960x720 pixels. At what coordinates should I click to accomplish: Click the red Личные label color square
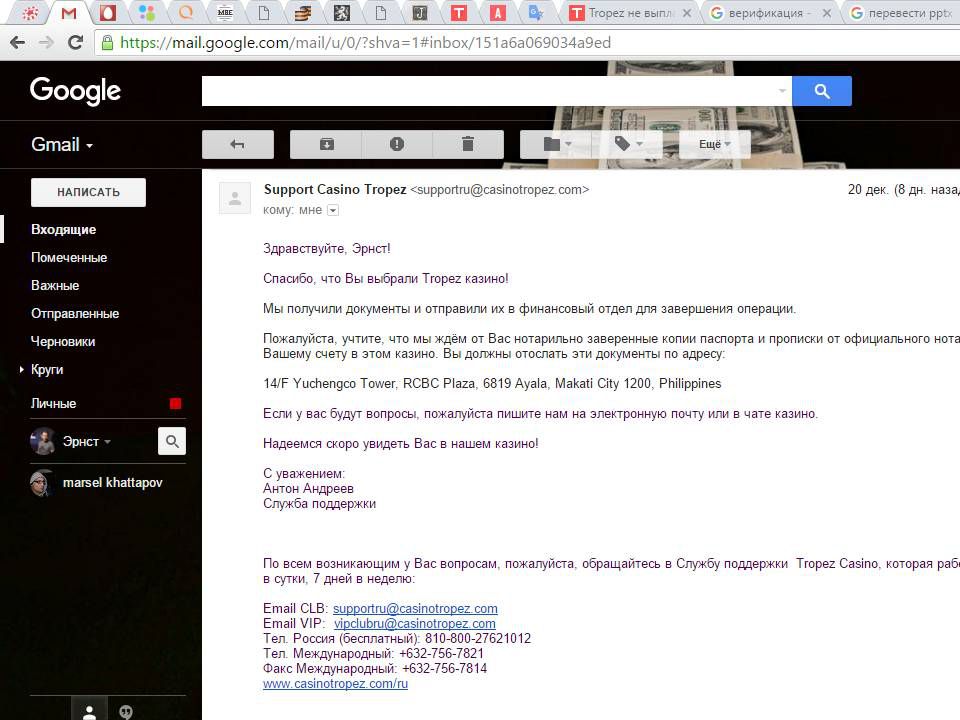pos(175,403)
